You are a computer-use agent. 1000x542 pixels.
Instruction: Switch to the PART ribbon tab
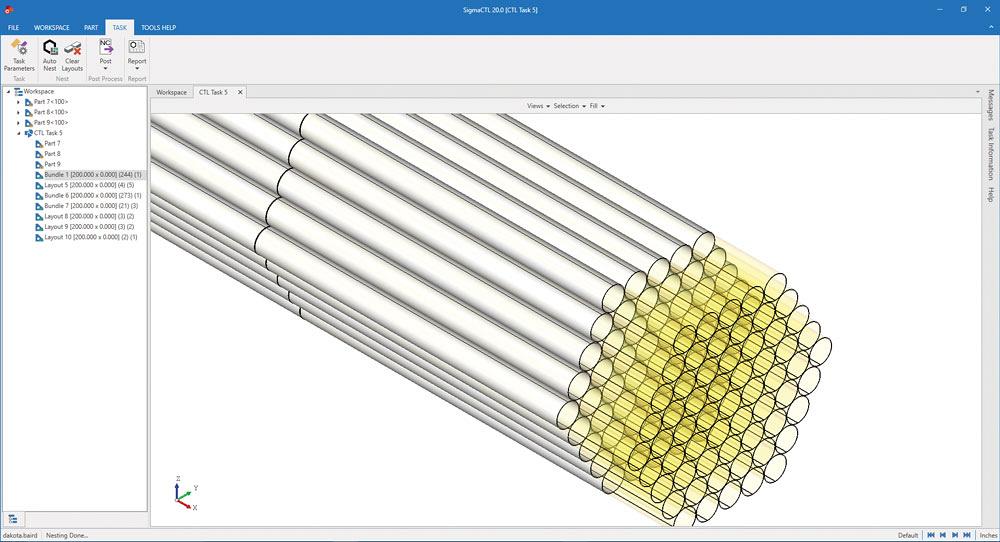[x=91, y=28]
